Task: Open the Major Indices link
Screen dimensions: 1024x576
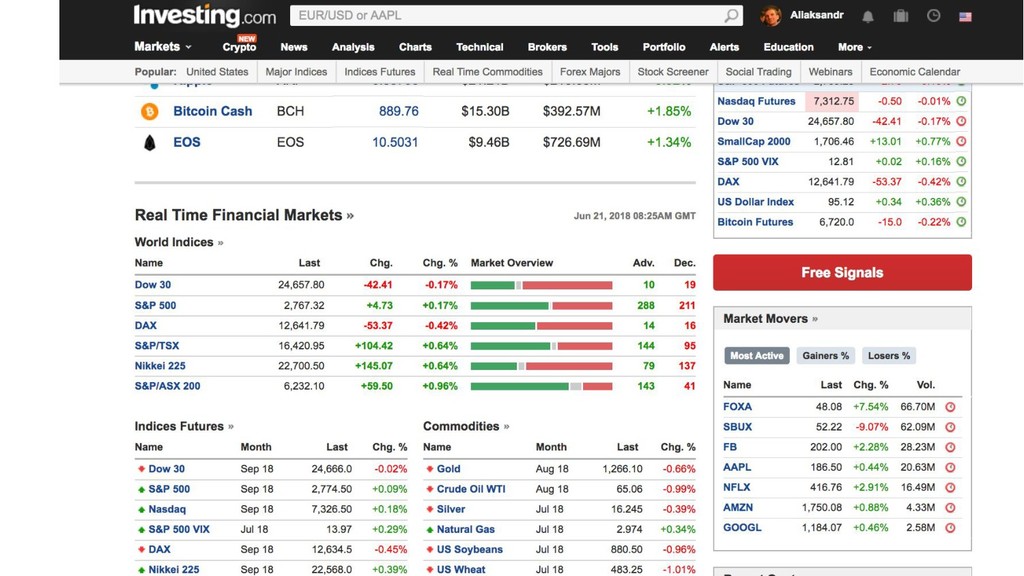Action: (x=296, y=72)
